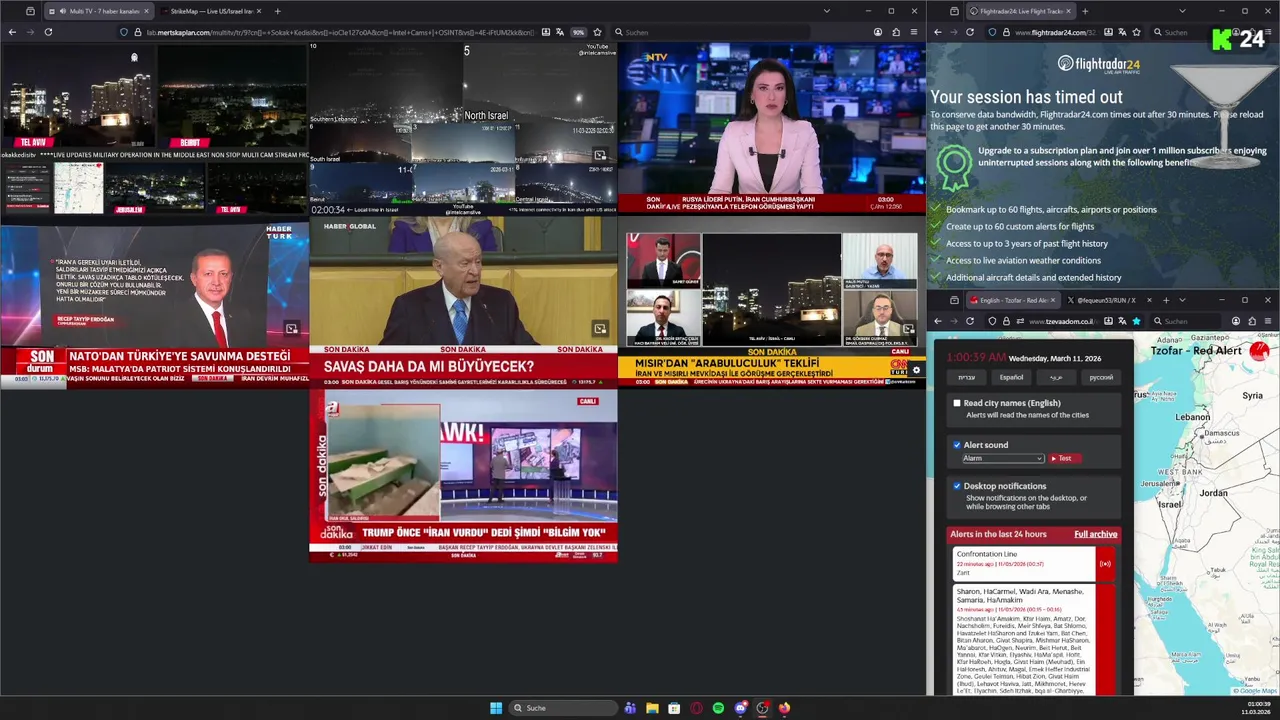Viewport: 1280px width, 720px height.
Task: Open new tab in the Flightradar24 window
Action: (x=1085, y=11)
